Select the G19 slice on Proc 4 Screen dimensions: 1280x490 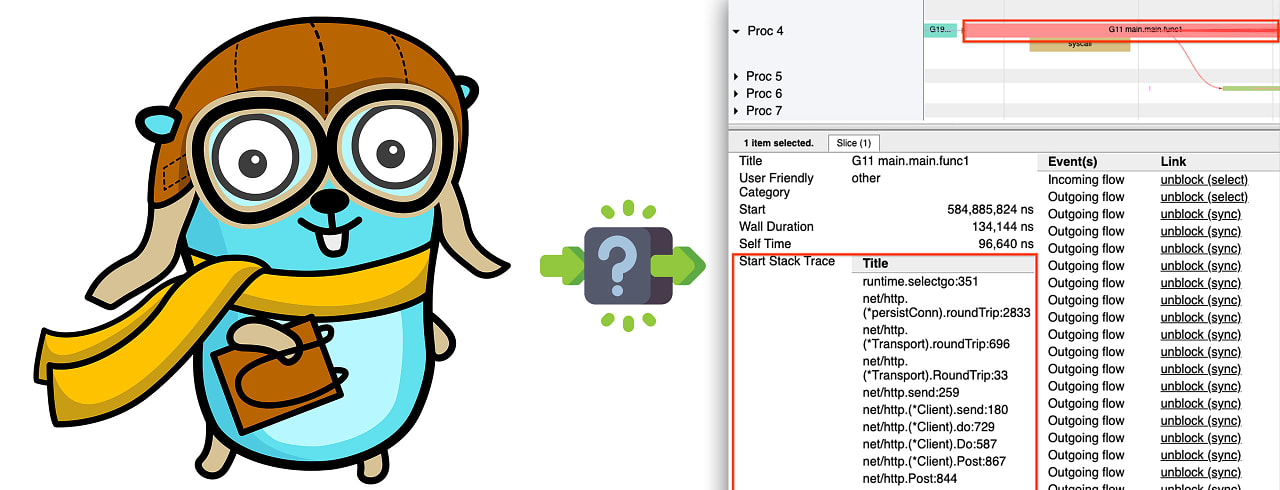[x=941, y=30]
